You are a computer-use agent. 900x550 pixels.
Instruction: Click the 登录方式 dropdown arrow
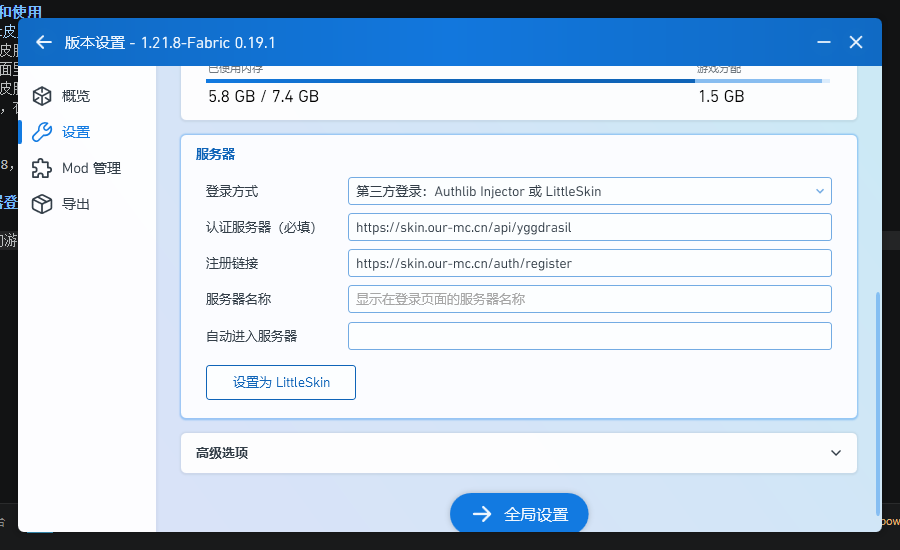coord(820,191)
